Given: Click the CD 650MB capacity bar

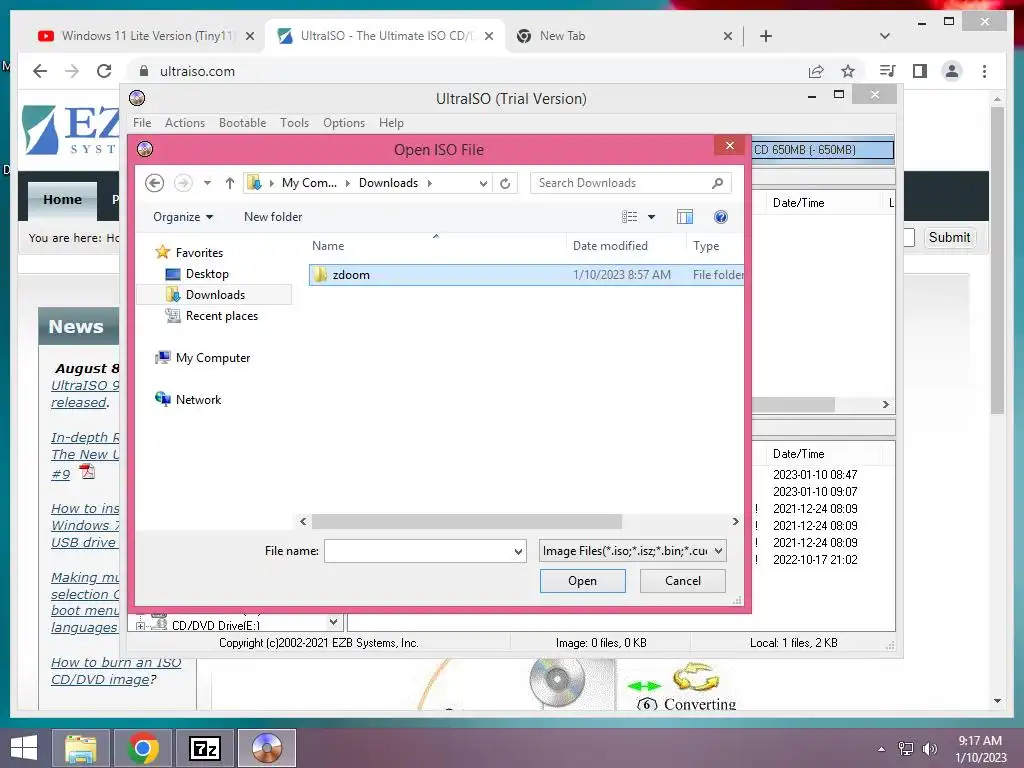Looking at the screenshot, I should 823,150.
